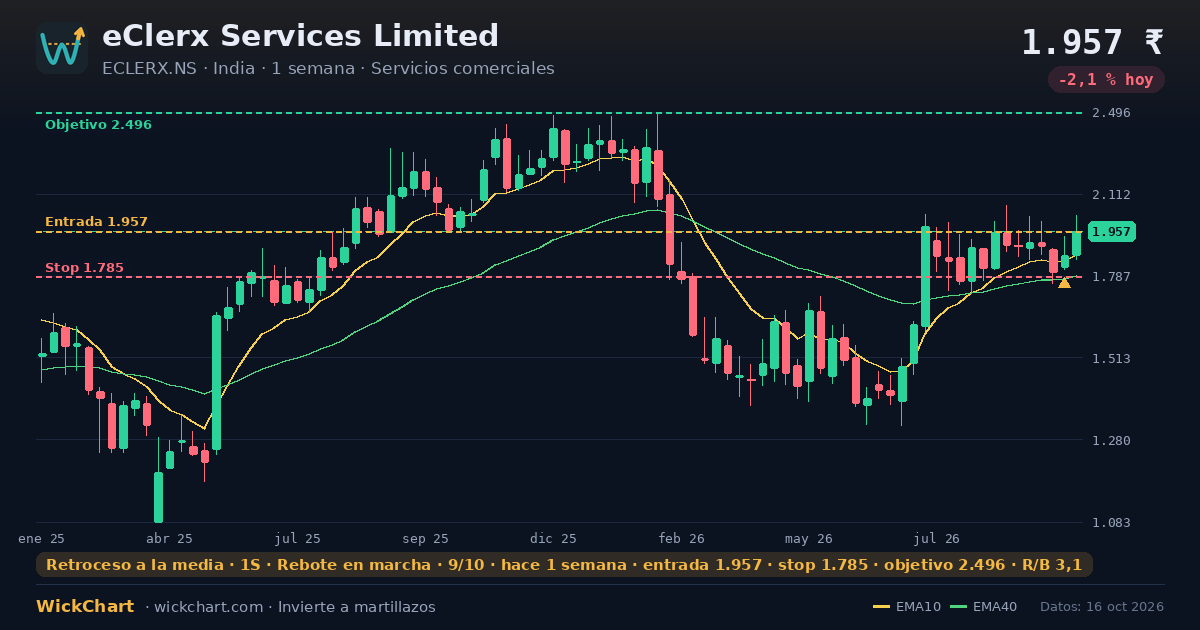Click the abr 25 date label
The height and width of the screenshot is (630, 1200).
click(x=169, y=539)
